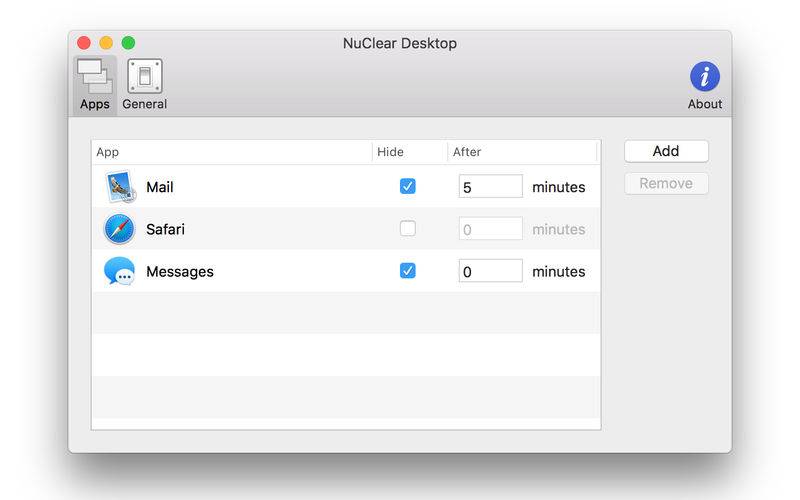Click the Messages speech bubble icon
The height and width of the screenshot is (500, 800).
[x=119, y=271]
